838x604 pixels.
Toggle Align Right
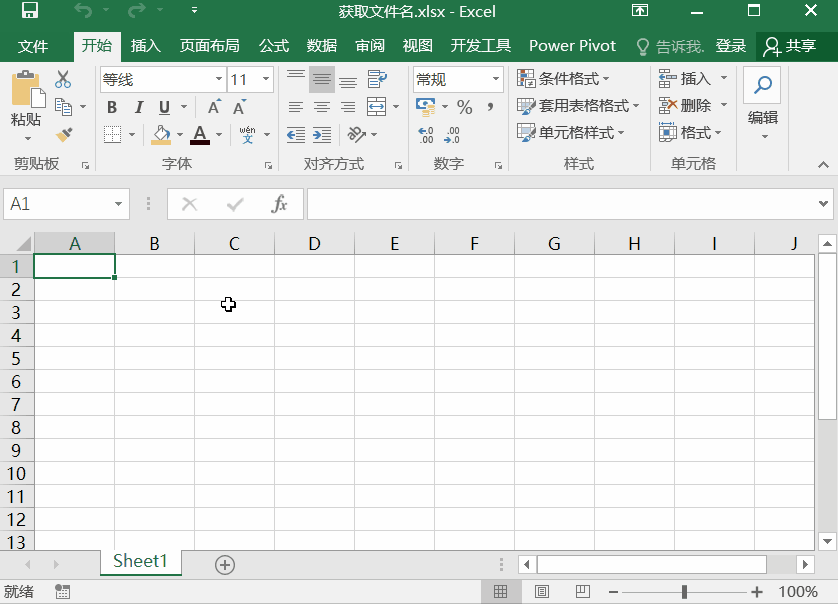click(348, 107)
